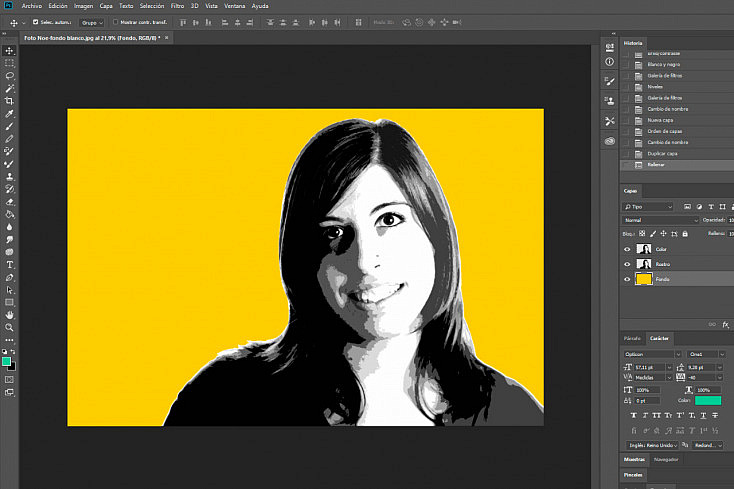Open the Ventana menu

click(x=235, y=6)
